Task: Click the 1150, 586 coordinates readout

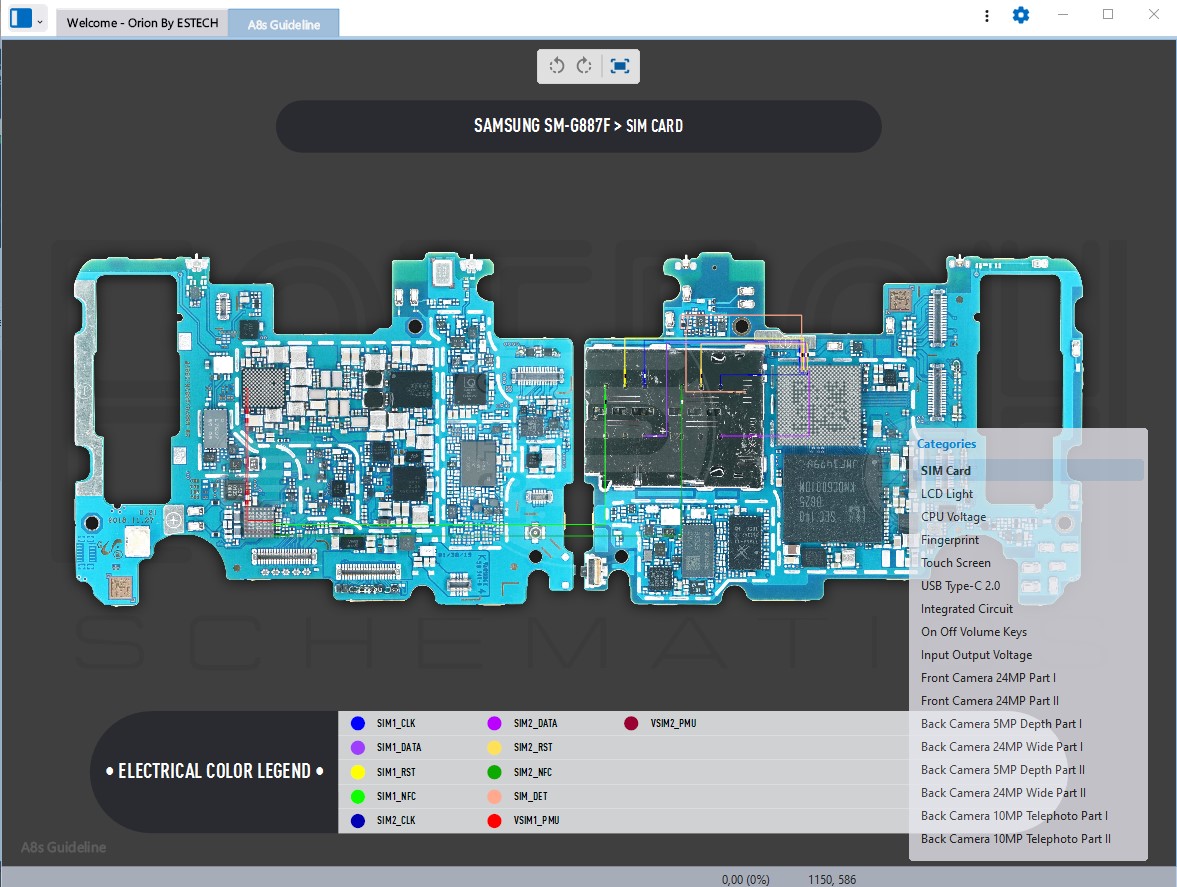Action: coord(832,879)
